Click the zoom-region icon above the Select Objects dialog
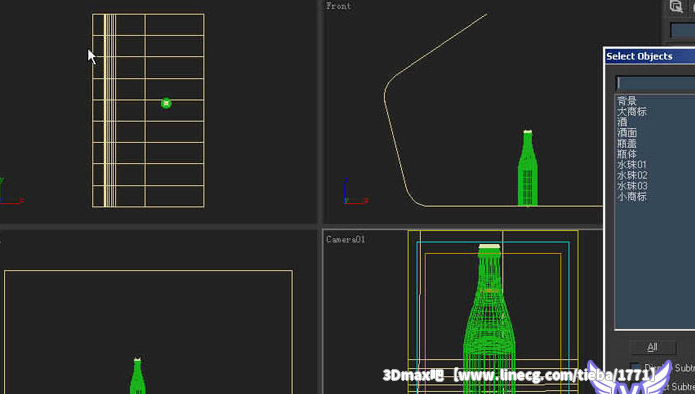Image resolution: width=695 pixels, height=394 pixels. tap(676, 6)
